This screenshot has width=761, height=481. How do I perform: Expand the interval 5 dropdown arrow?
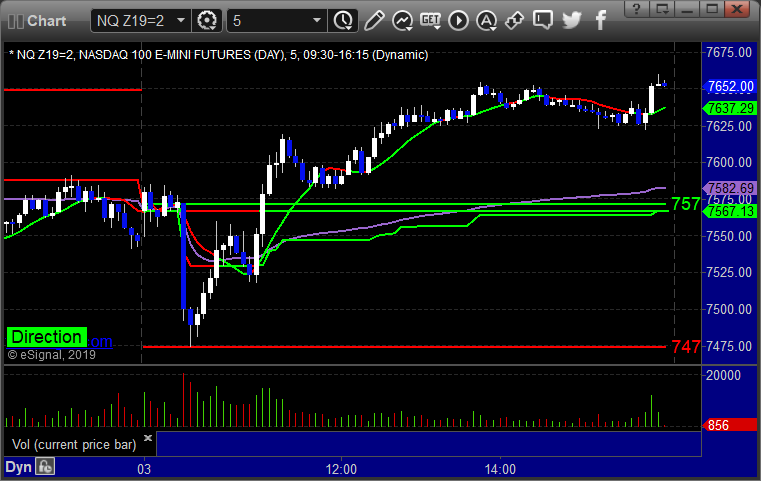(316, 21)
